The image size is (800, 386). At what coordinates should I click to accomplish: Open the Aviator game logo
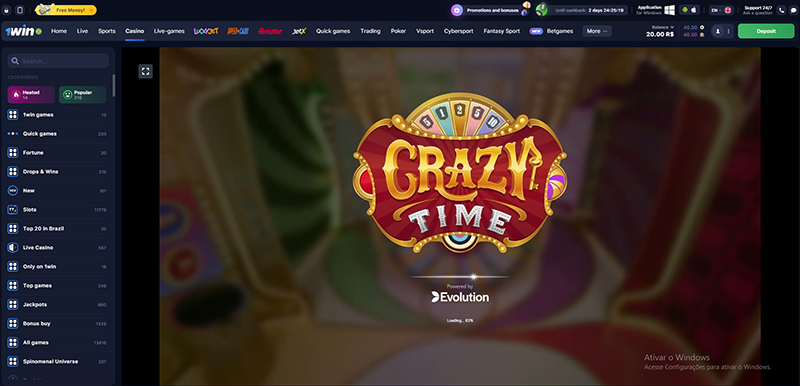coord(270,31)
